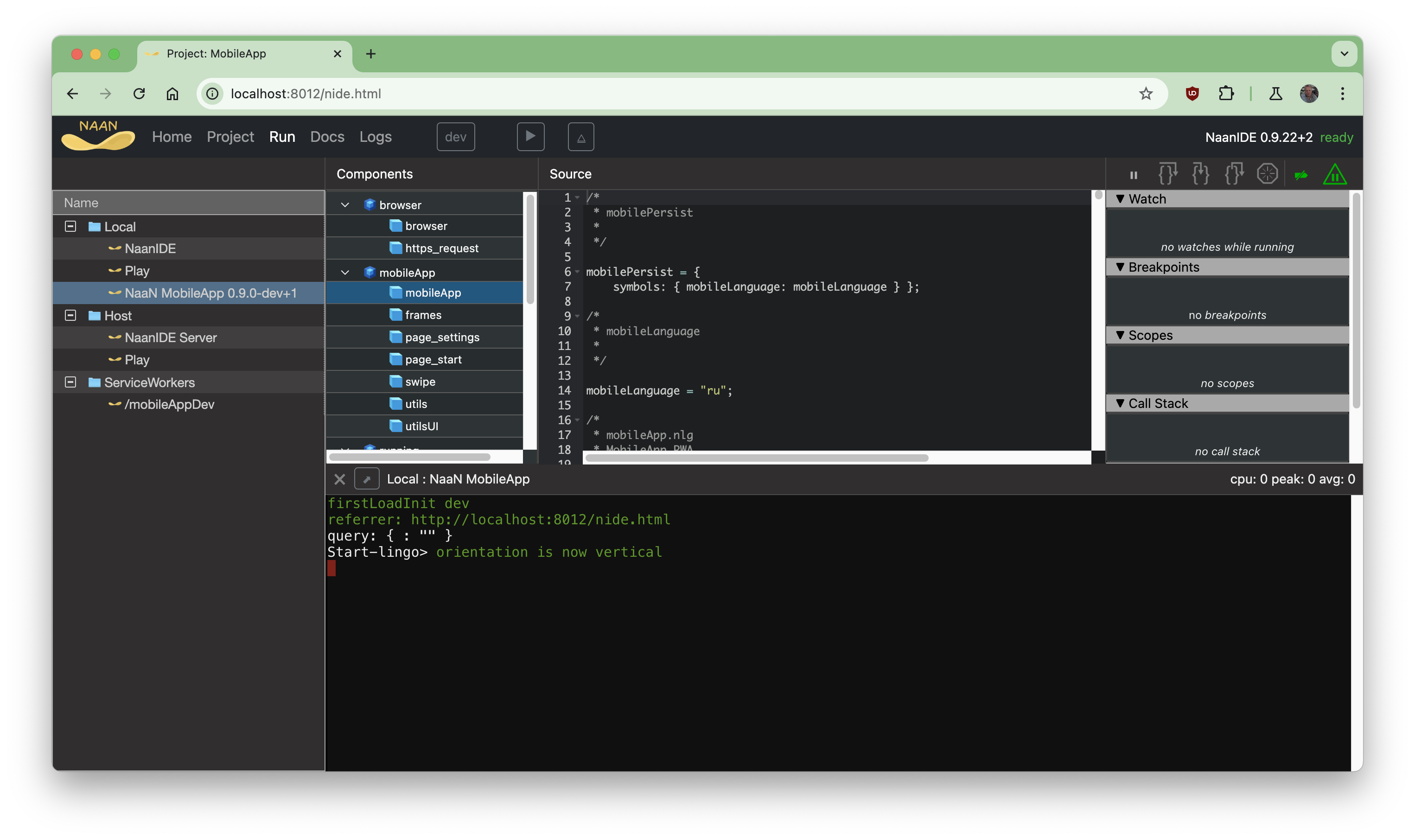Collapse the Watch panel section
The width and height of the screenshot is (1415, 840).
coord(1121,199)
